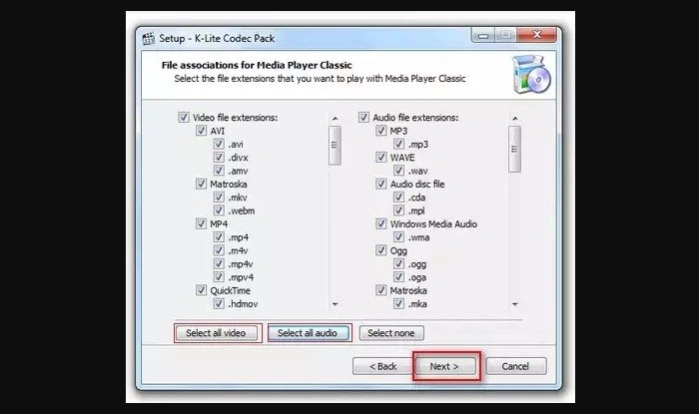Click the codec pack disc logo icon

[531, 74]
